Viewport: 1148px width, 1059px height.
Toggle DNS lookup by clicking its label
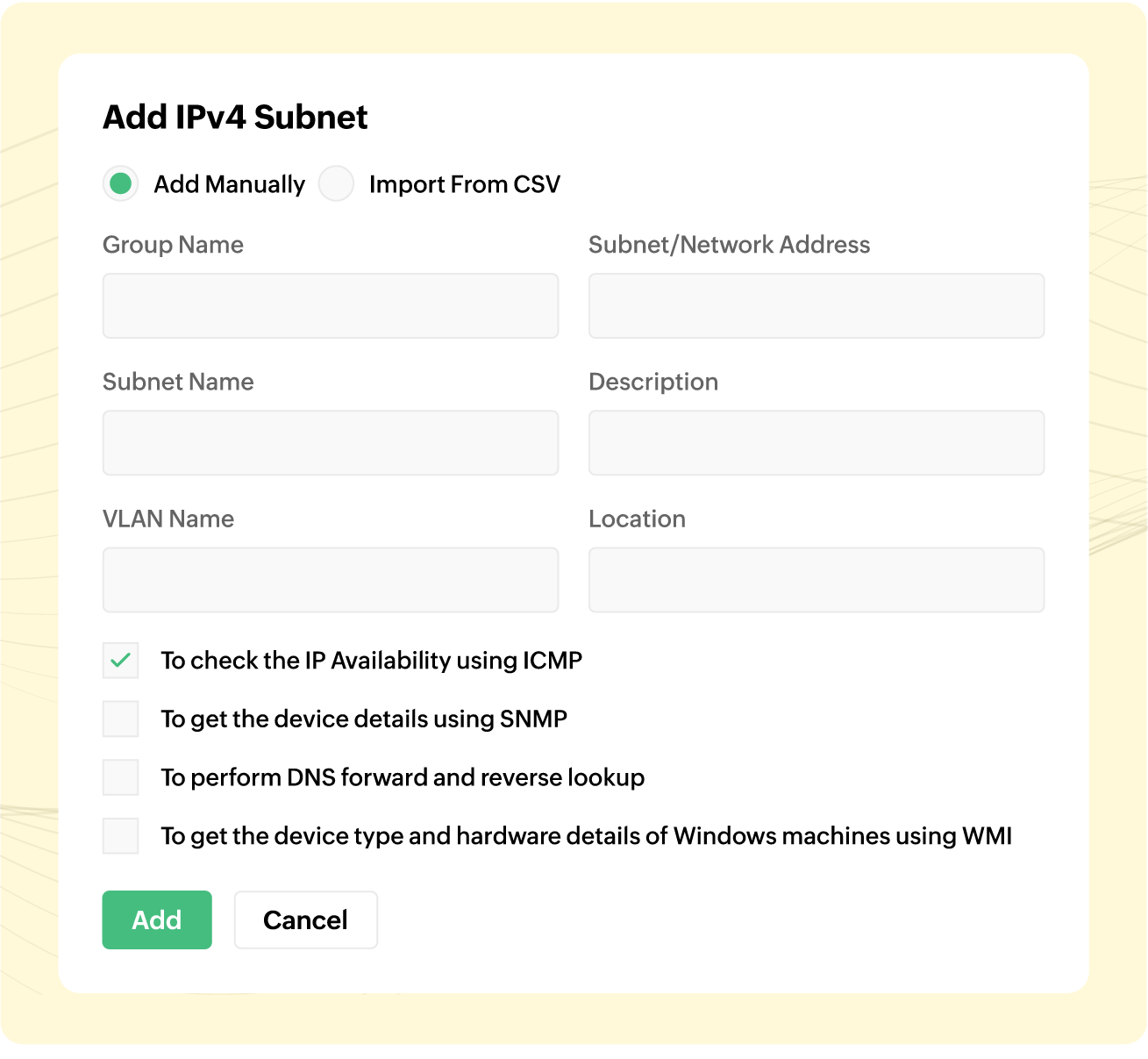tap(402, 777)
